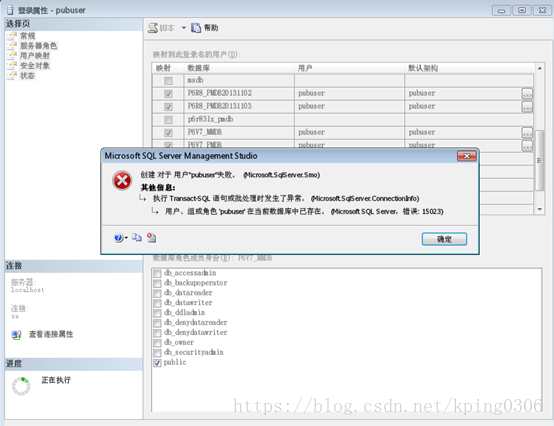Image resolution: width=554 pixels, height=426 pixels.
Task: Click the 用户映射 page icon
Action: pos(12,55)
